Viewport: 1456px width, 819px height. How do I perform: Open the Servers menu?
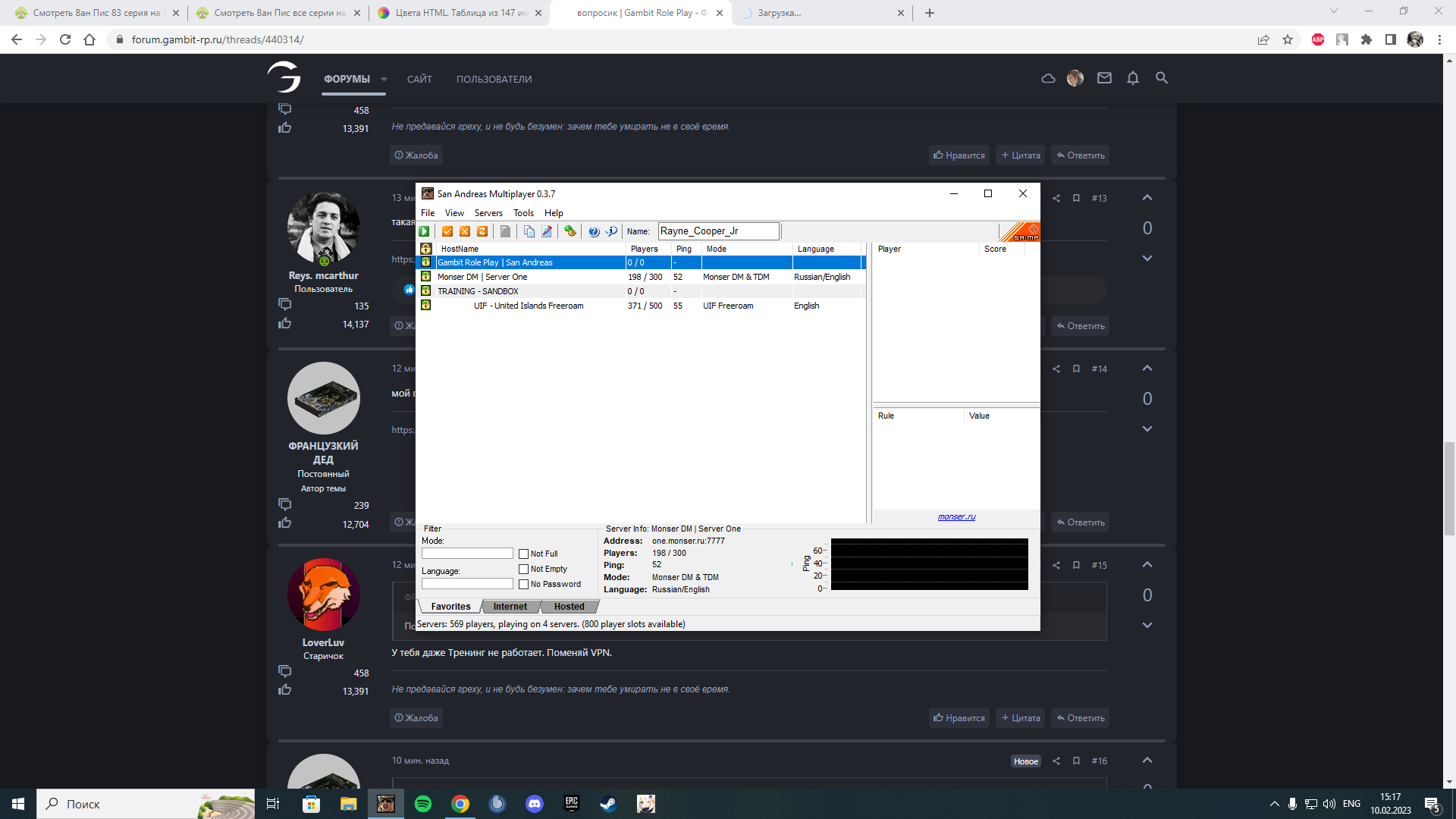click(x=488, y=213)
